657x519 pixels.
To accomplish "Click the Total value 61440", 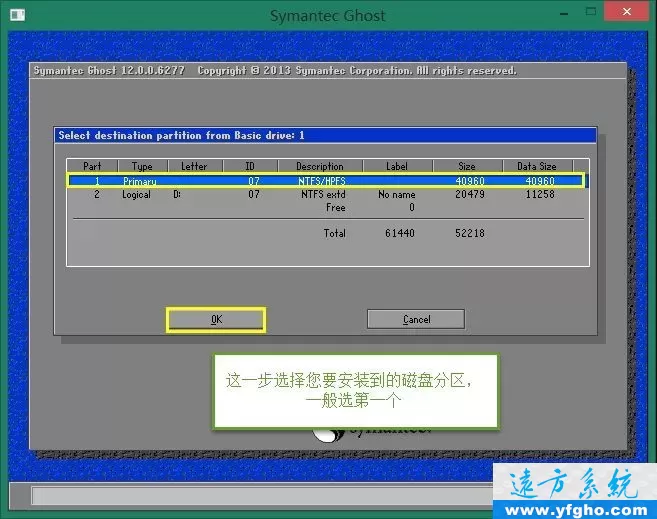I will click(400, 233).
